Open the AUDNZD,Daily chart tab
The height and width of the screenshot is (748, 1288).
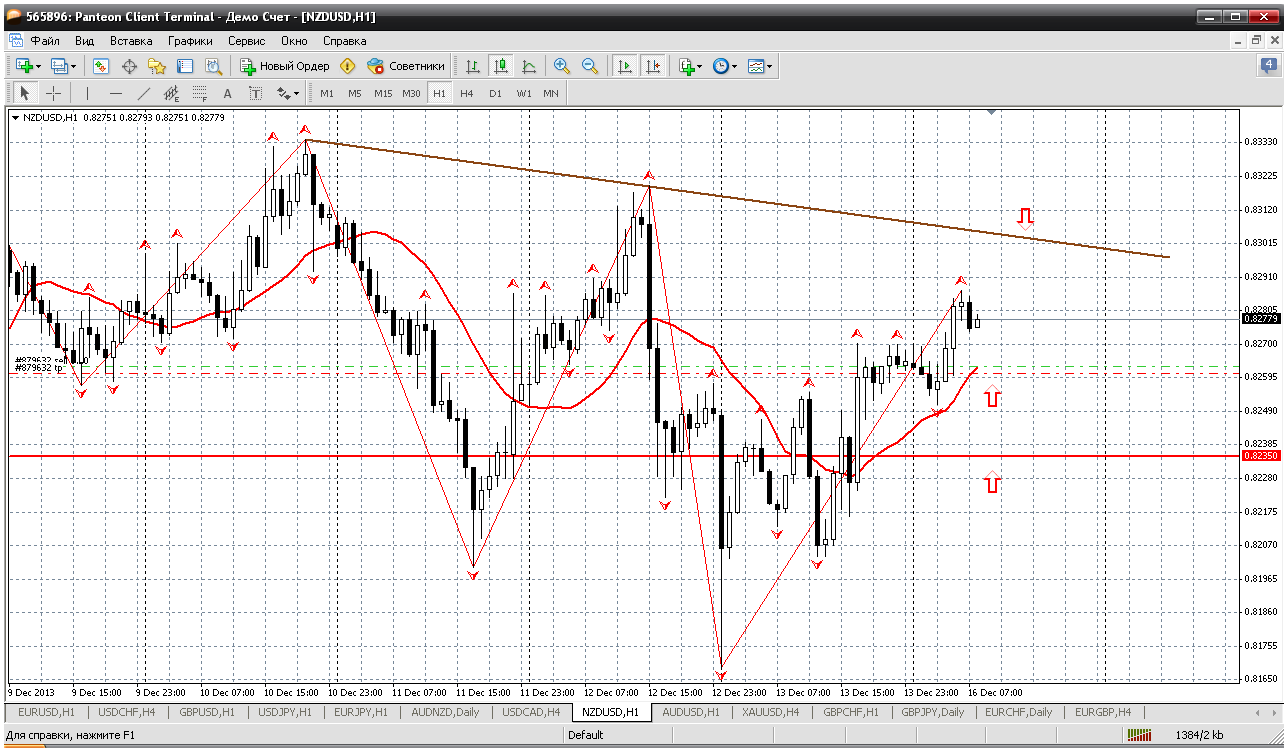(x=445, y=712)
